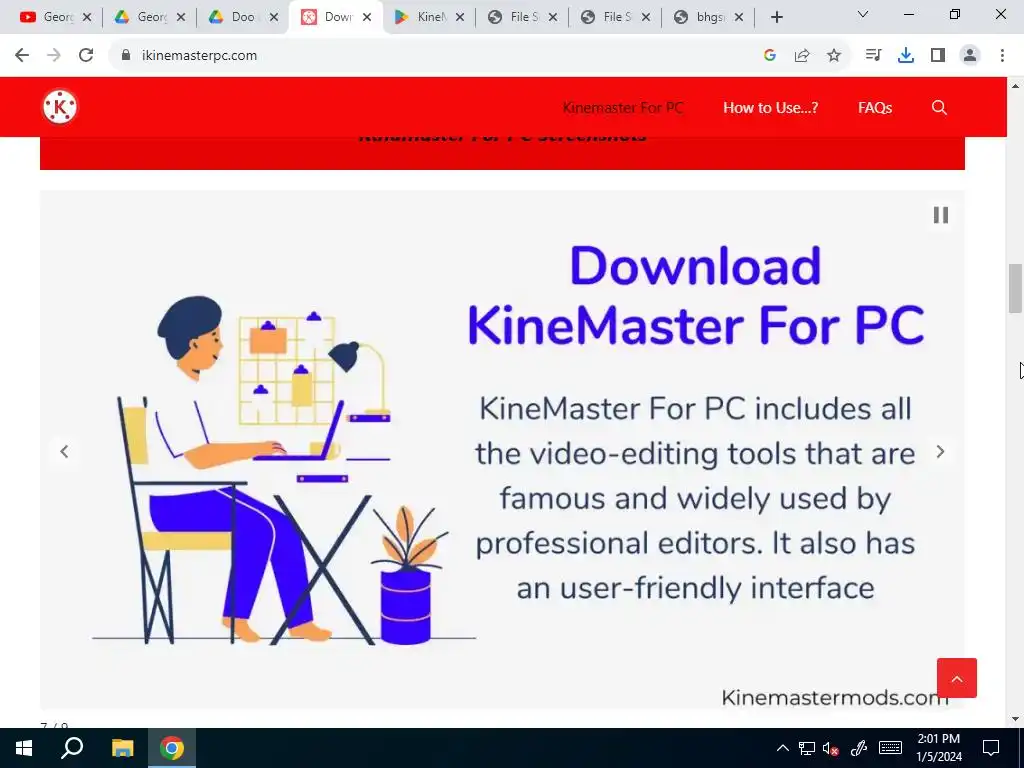Open the touch keyboard tray icon
1024x768 pixels.
pos(890,748)
